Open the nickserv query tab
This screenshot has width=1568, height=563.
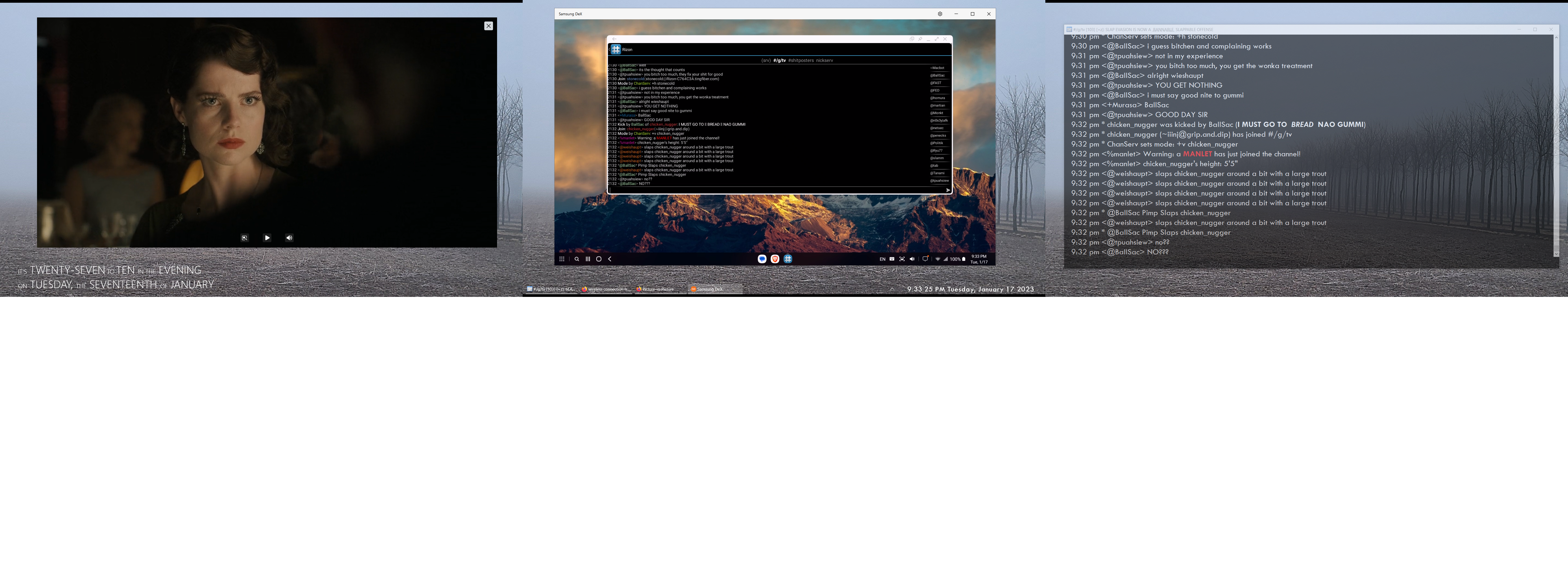pos(825,60)
